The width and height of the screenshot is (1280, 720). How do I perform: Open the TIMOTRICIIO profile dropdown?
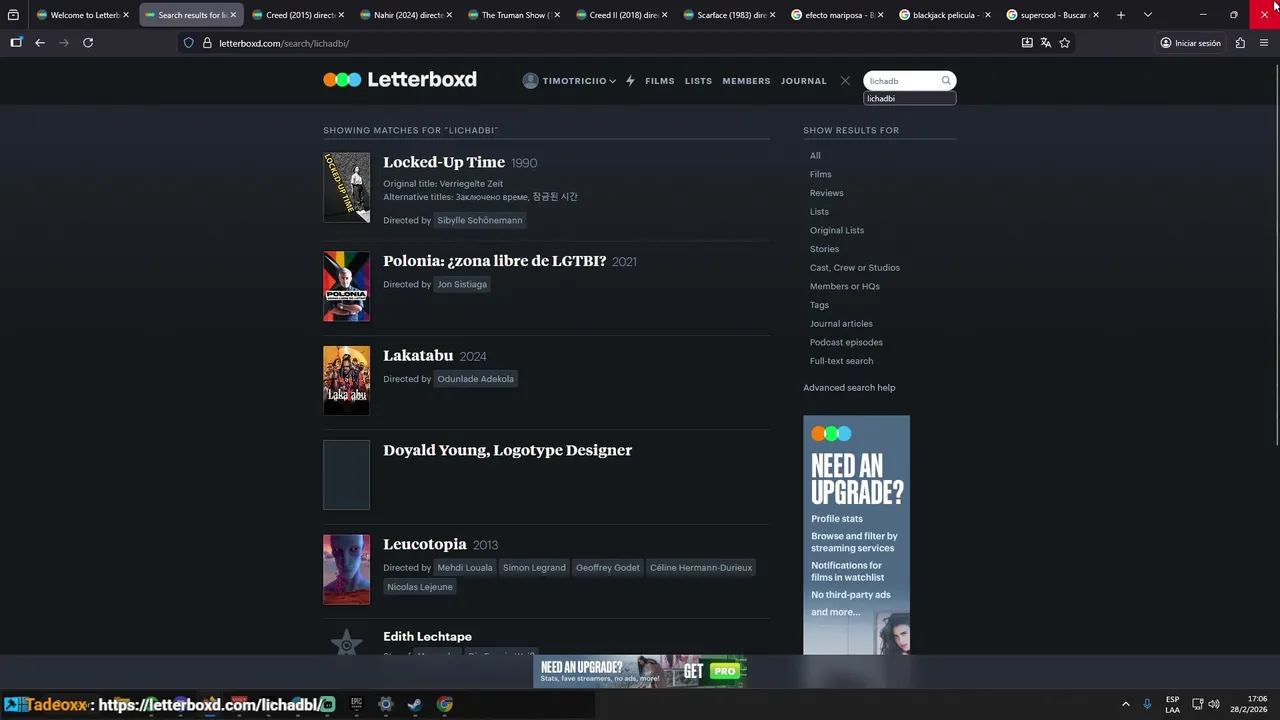[x=569, y=81]
